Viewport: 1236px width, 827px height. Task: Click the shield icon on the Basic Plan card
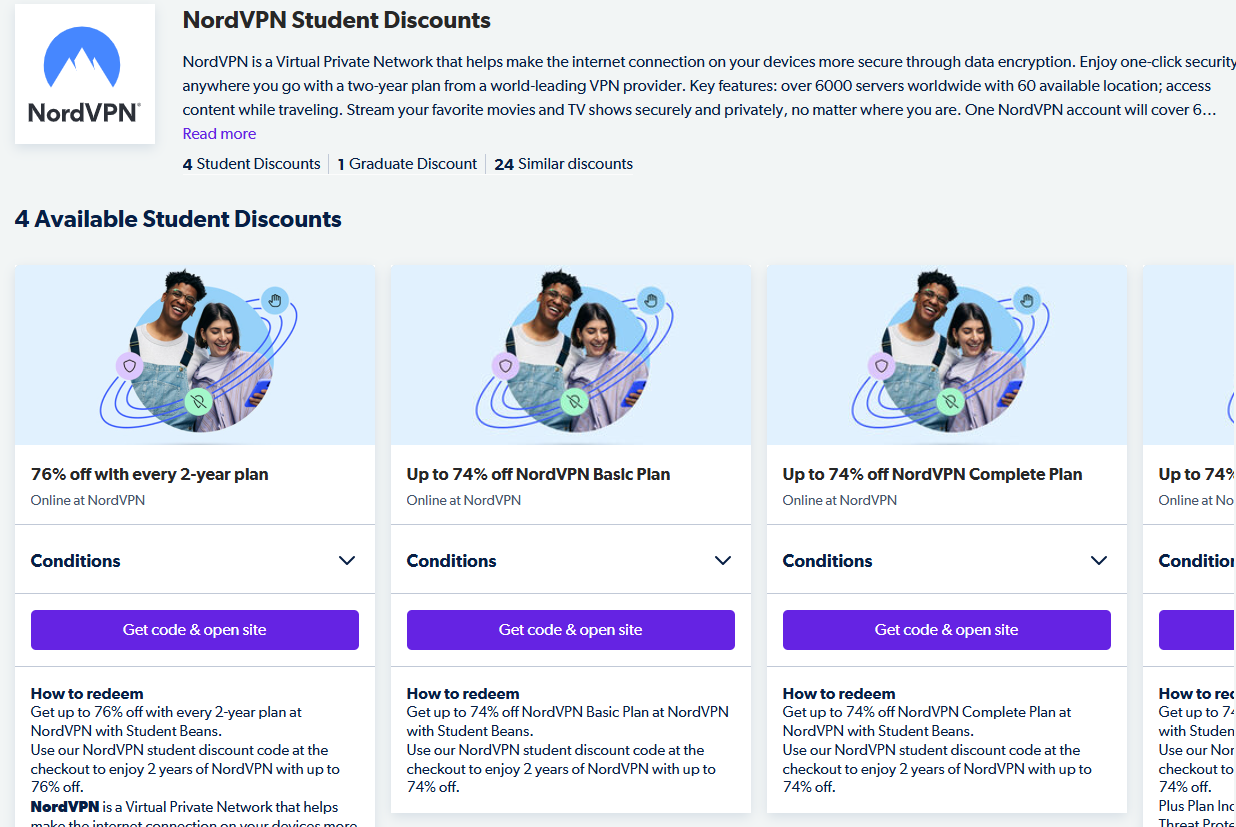(505, 367)
